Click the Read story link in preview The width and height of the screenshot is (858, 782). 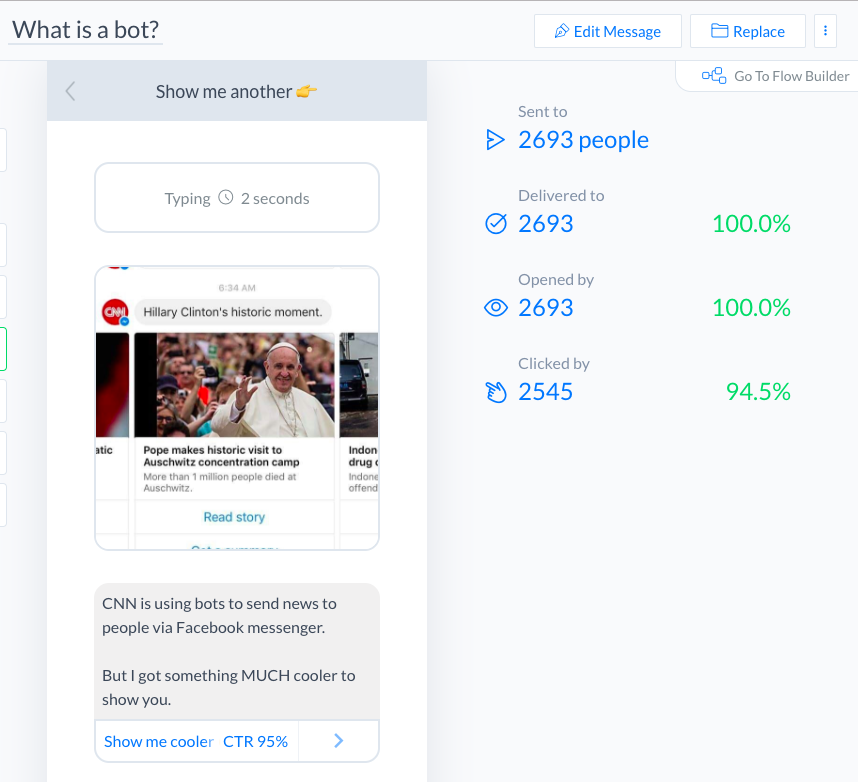(234, 517)
